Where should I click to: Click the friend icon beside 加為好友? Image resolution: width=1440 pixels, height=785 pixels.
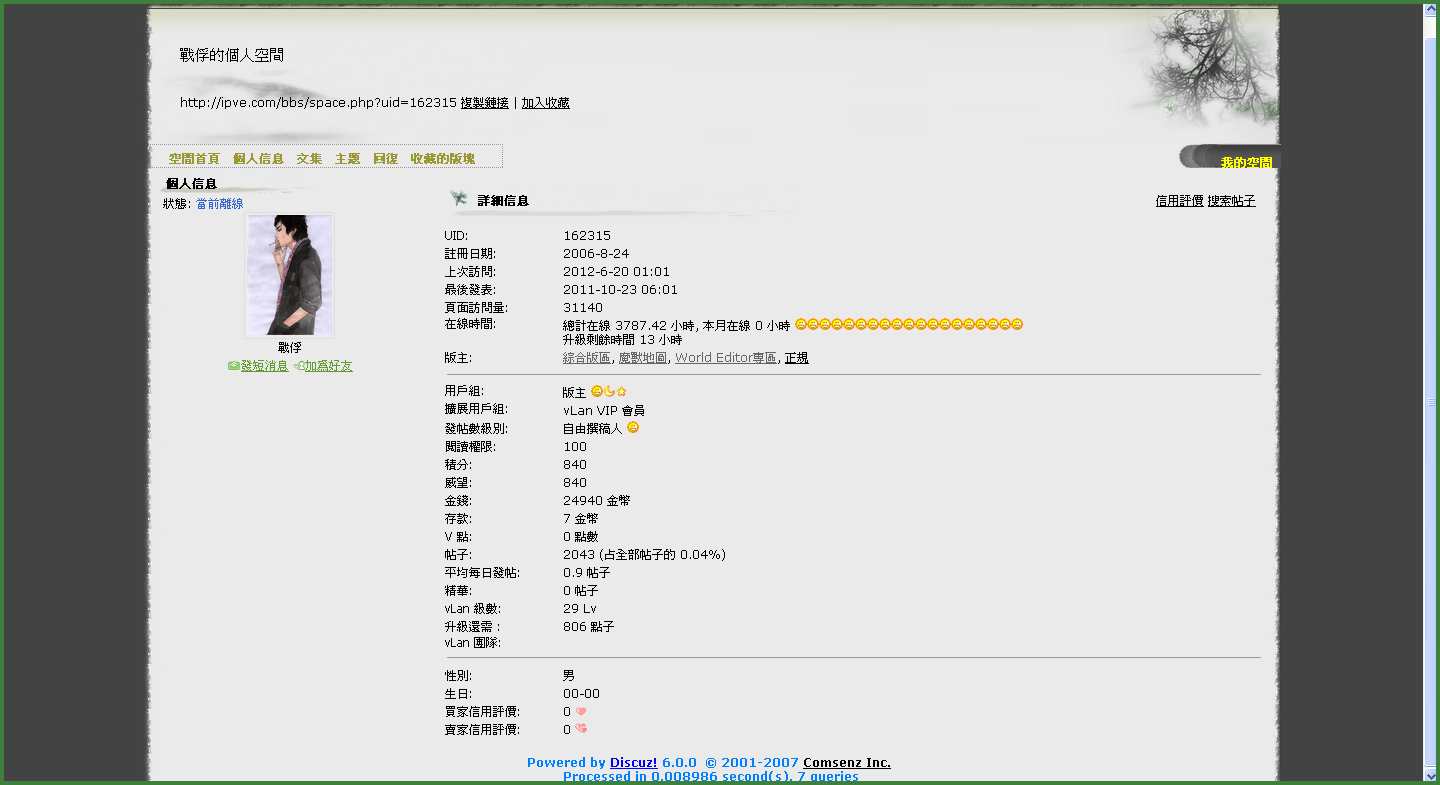click(298, 366)
